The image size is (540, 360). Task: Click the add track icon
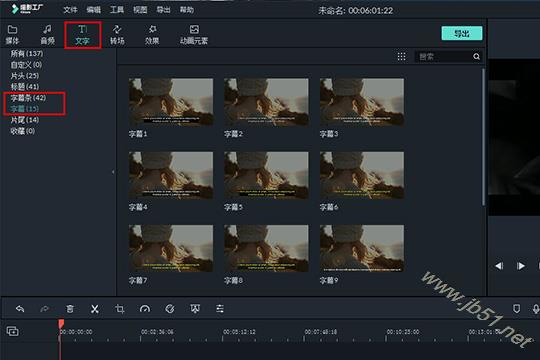click(x=13, y=331)
